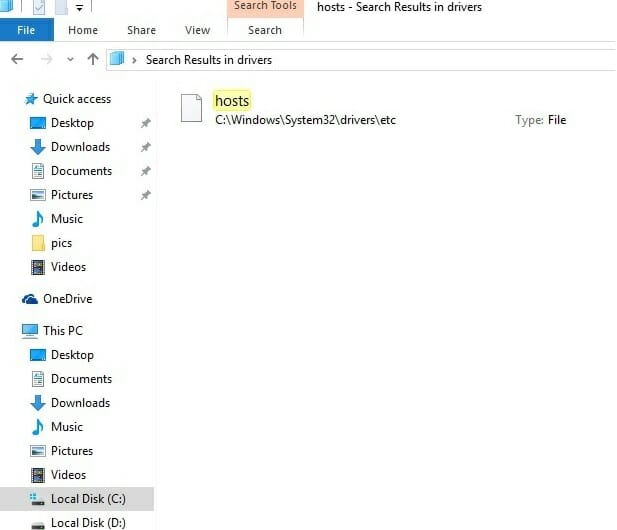The image size is (617, 530).
Task: Click the Local Disk (D:) drive icon
Action: 38,525
